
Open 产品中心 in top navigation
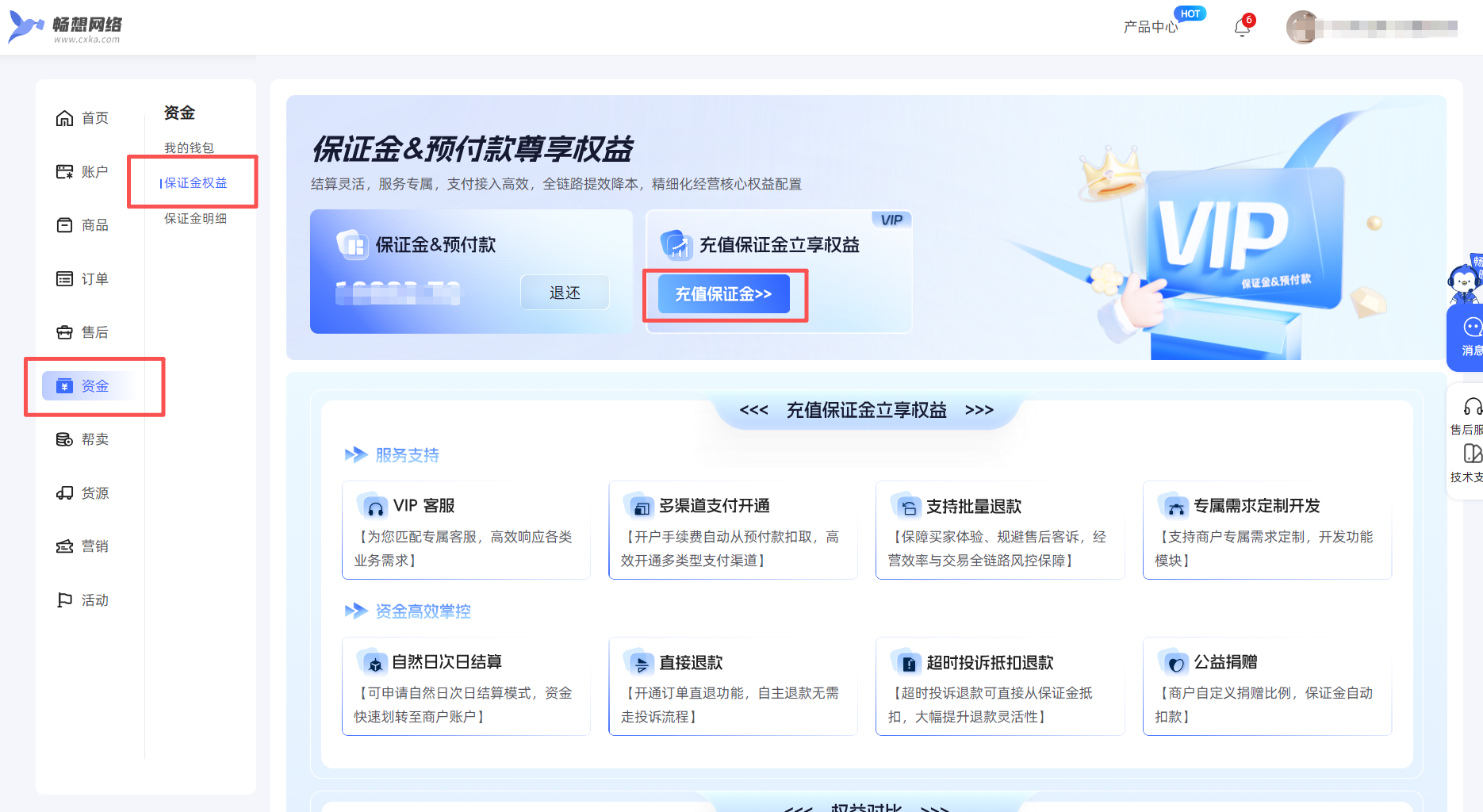[1150, 27]
